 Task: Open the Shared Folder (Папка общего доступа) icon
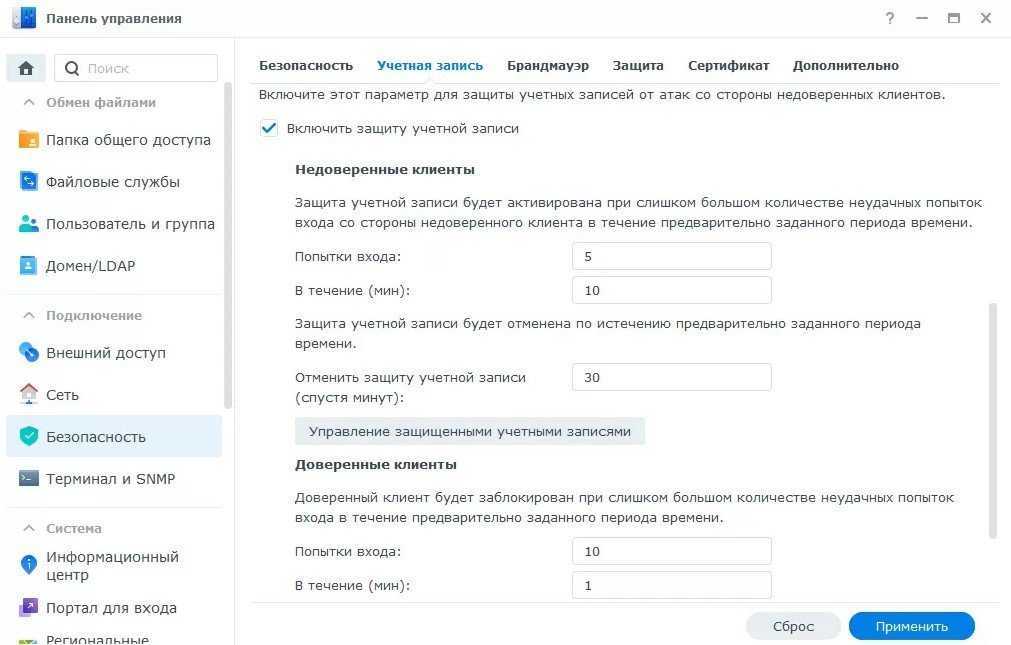click(29, 140)
